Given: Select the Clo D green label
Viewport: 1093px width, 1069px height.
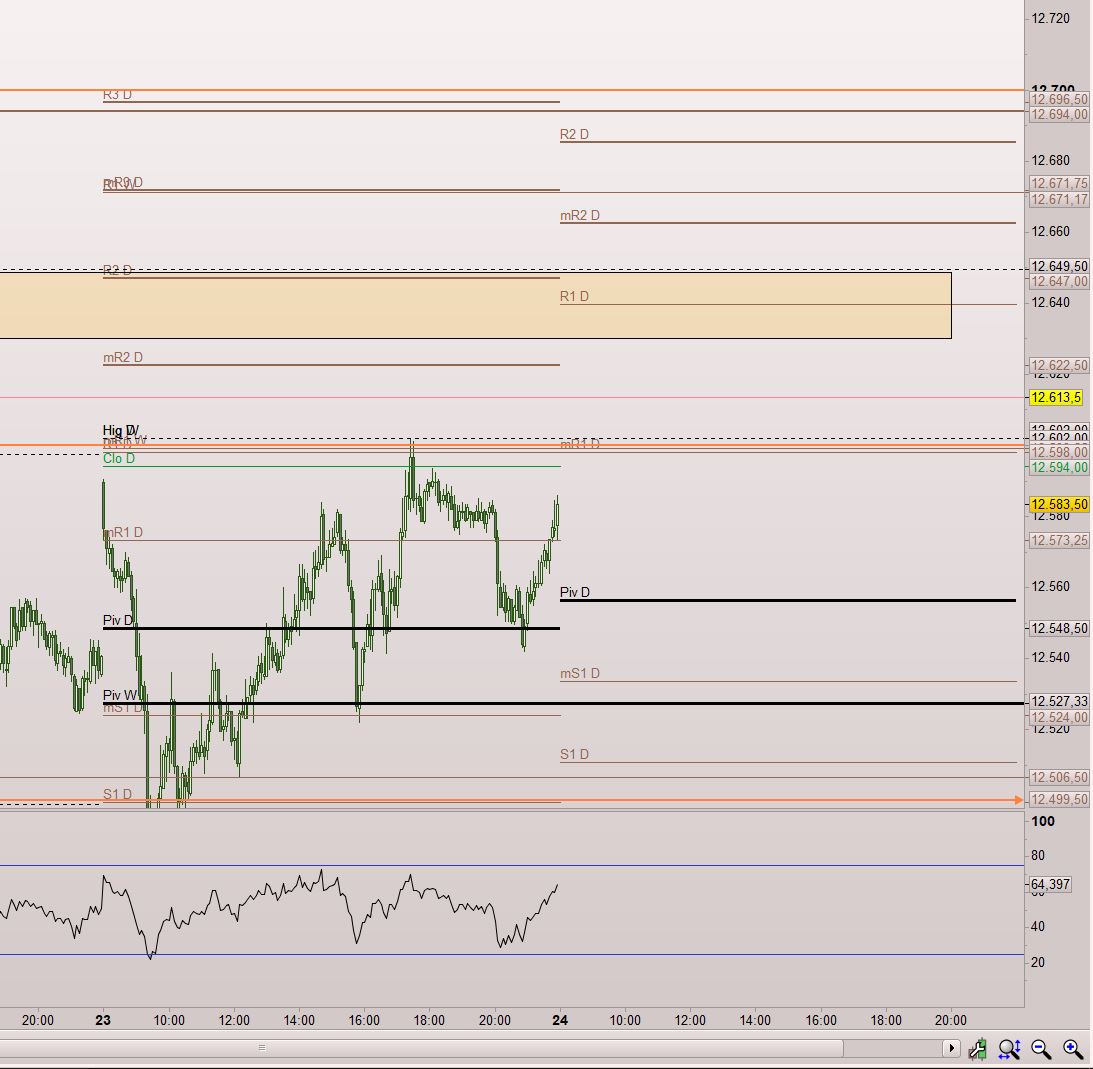Looking at the screenshot, I should 119,459.
